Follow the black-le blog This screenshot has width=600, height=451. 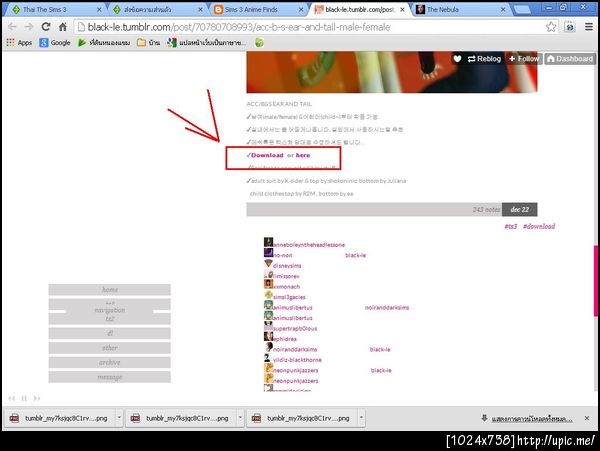[x=524, y=59]
